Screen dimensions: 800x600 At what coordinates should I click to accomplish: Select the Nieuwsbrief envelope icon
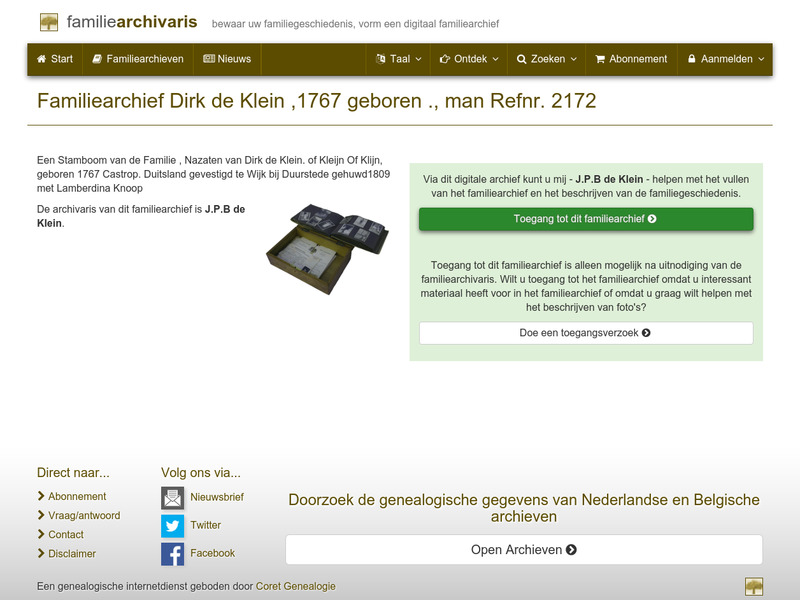point(173,496)
